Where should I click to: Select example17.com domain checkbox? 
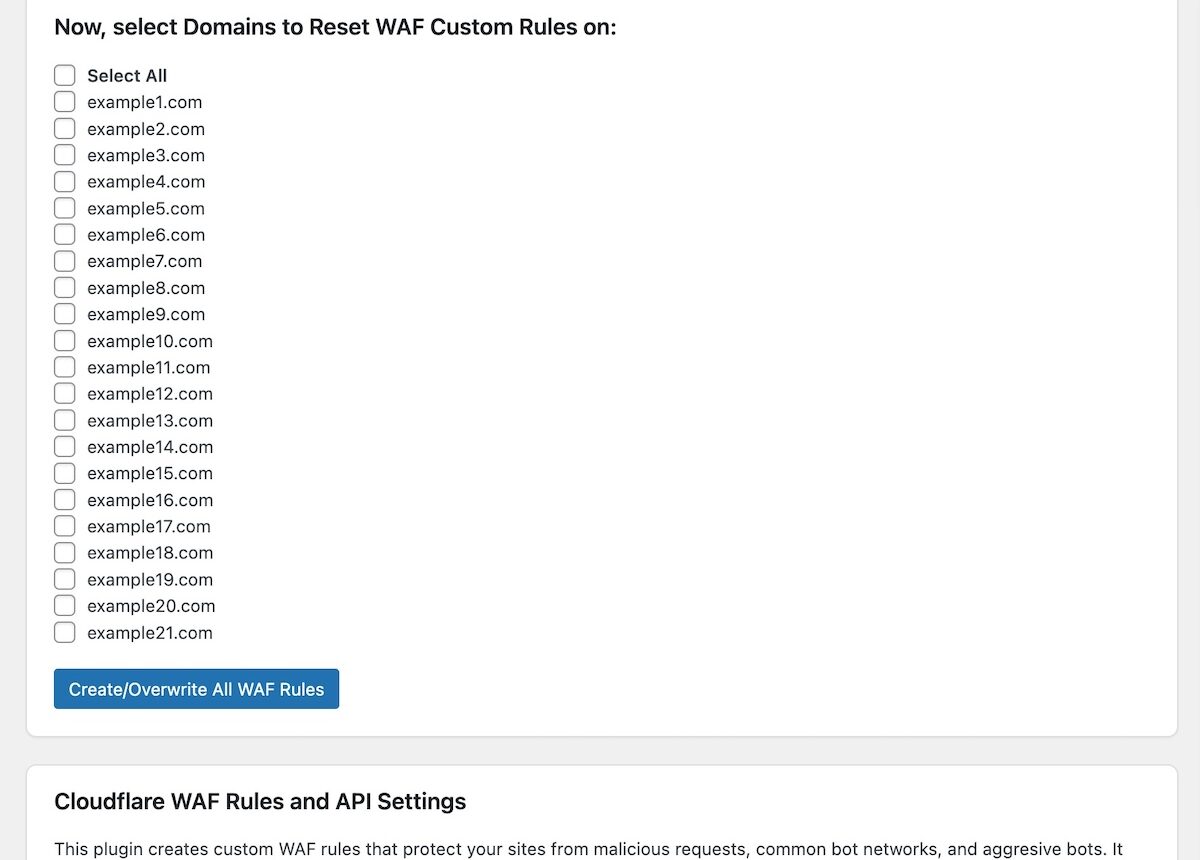[64, 525]
